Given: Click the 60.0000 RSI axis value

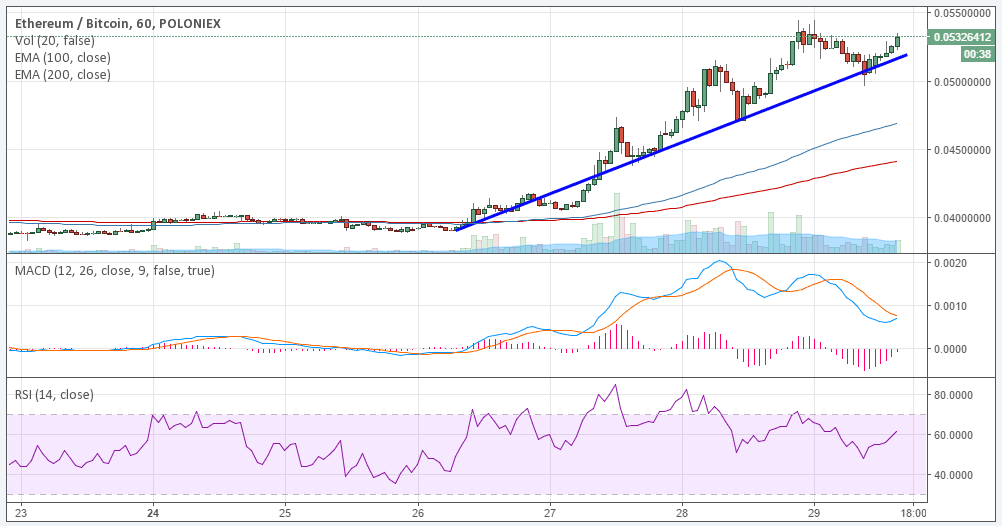Looking at the screenshot, I should (953, 435).
